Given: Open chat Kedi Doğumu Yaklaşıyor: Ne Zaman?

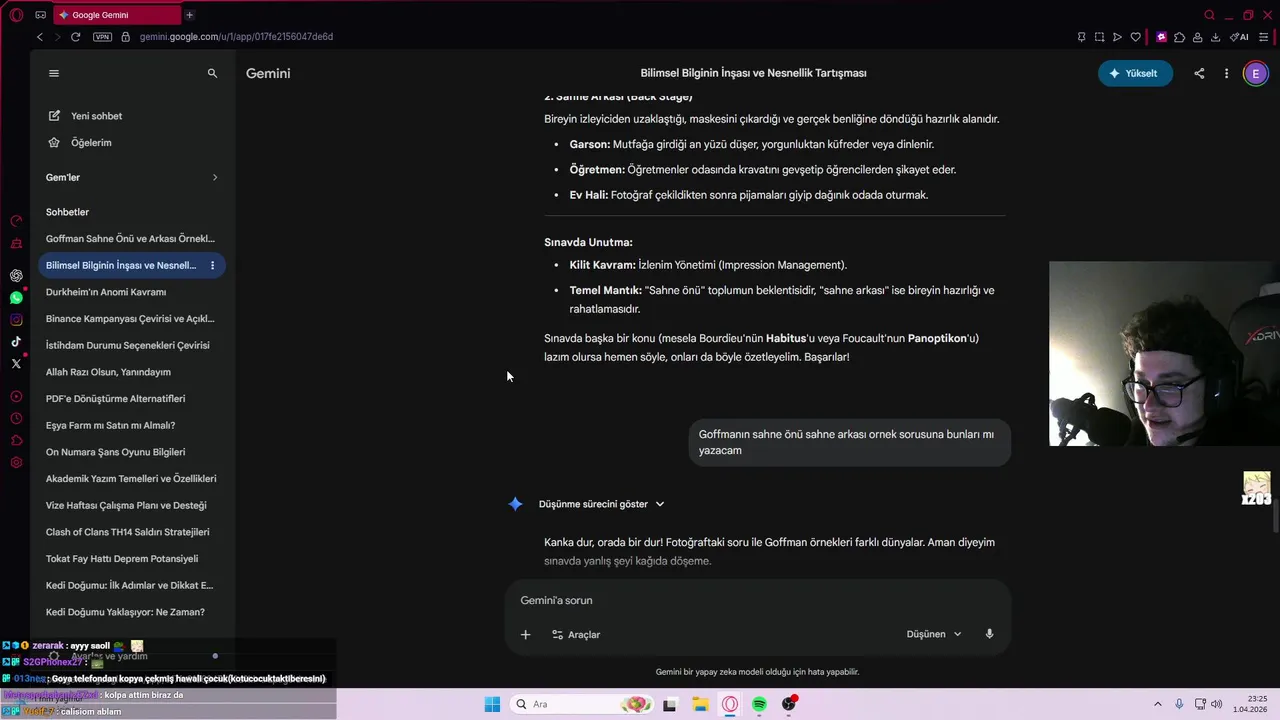Looking at the screenshot, I should (x=125, y=612).
